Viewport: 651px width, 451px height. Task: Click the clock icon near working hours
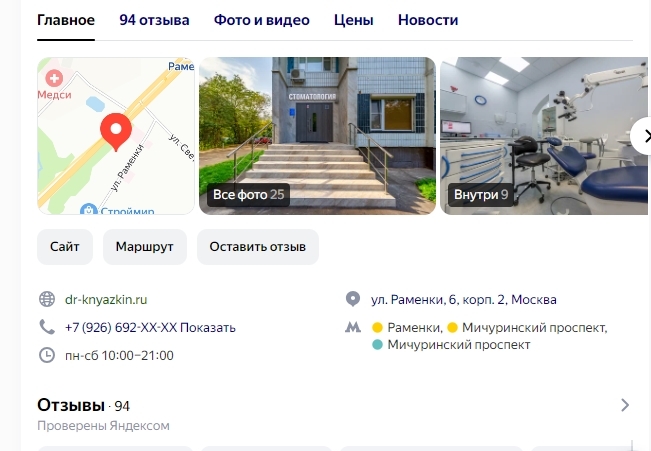coord(47,355)
